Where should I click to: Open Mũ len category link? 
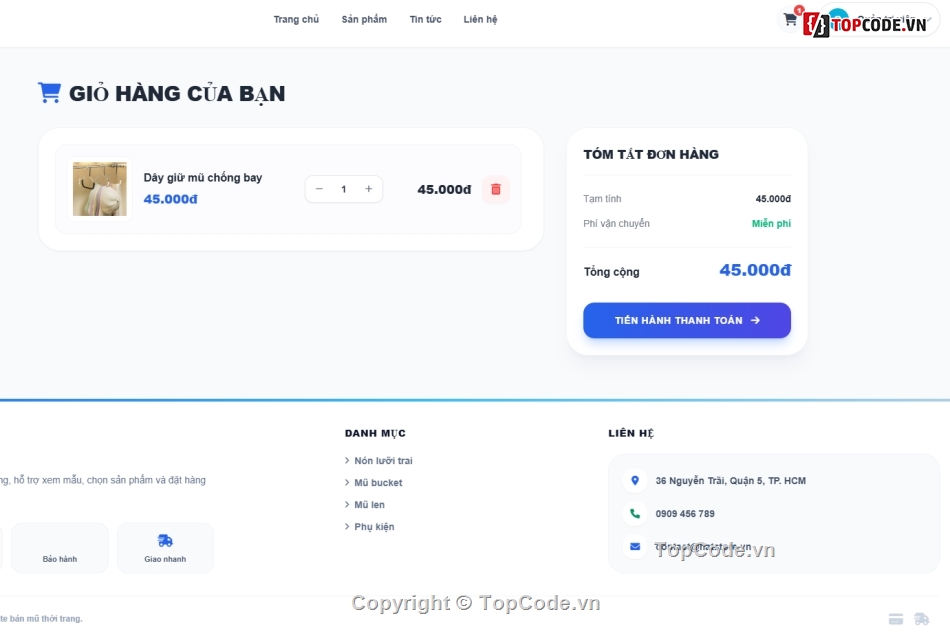[370, 504]
